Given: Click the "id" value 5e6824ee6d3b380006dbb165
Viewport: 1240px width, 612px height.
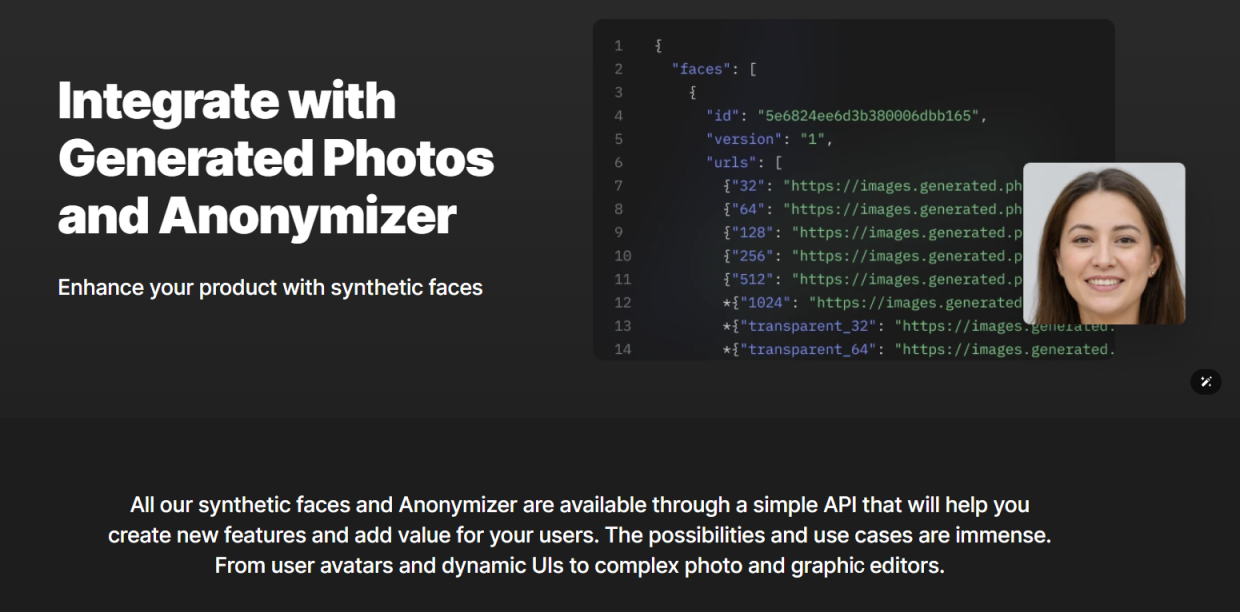Looking at the screenshot, I should click(869, 116).
